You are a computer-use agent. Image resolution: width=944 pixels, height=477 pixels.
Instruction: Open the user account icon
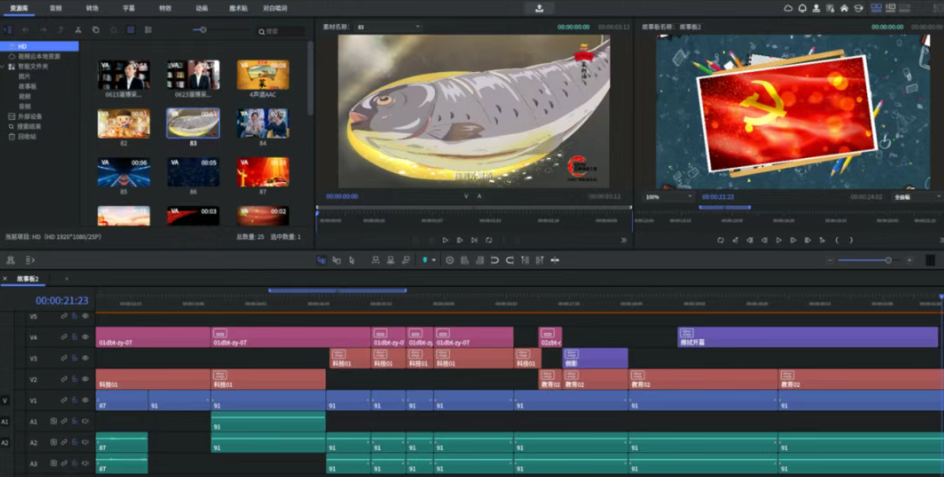click(x=816, y=8)
